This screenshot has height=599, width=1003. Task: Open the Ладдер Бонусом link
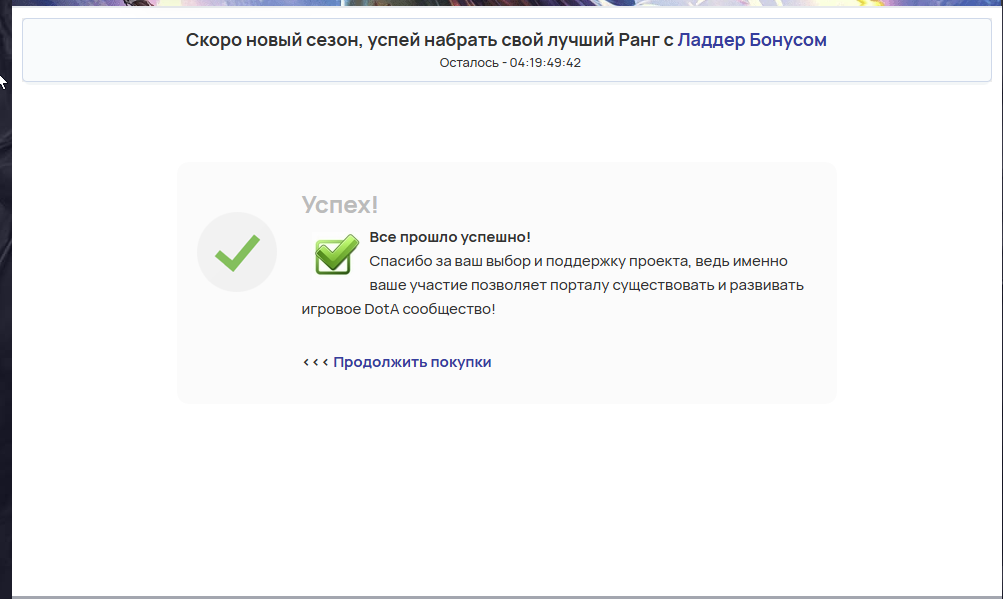[752, 40]
